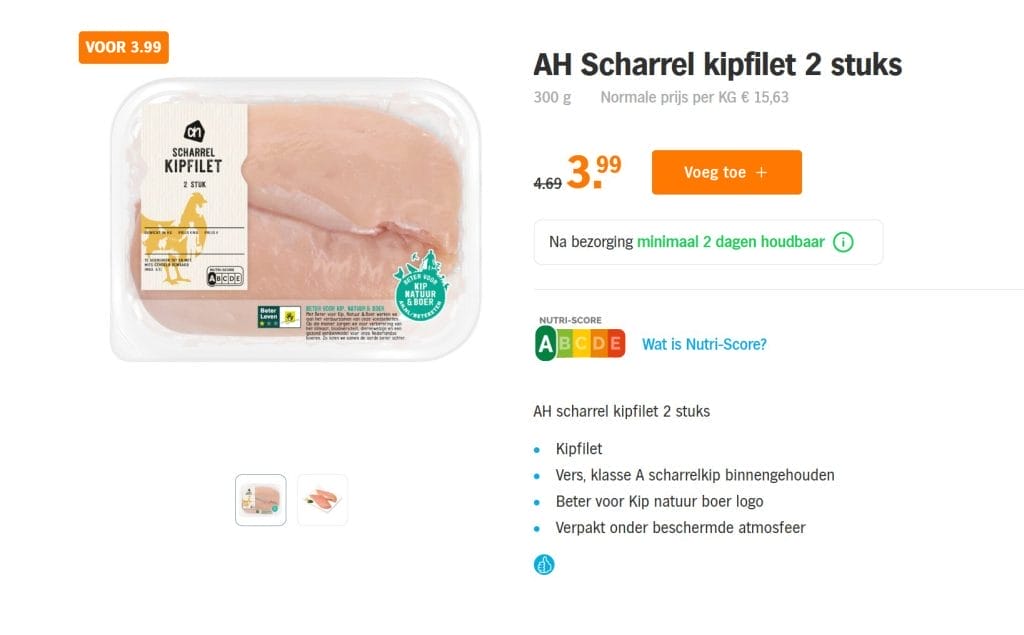The height and width of the screenshot is (635, 1024).
Task: Select the packaged kipfilet thumbnail
Action: click(261, 500)
